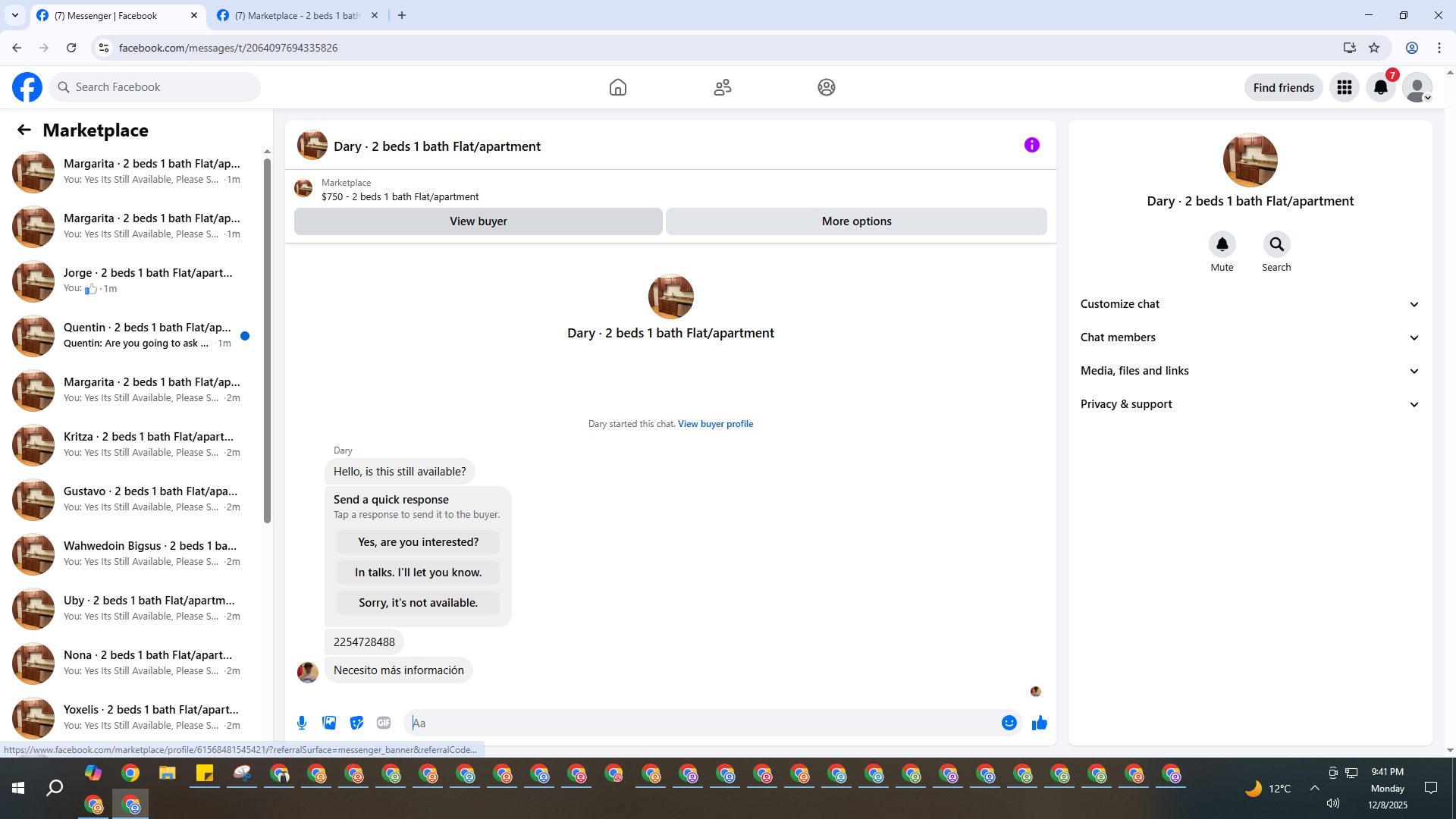Click the listing thumbnail in Marketplace banner

point(303,189)
